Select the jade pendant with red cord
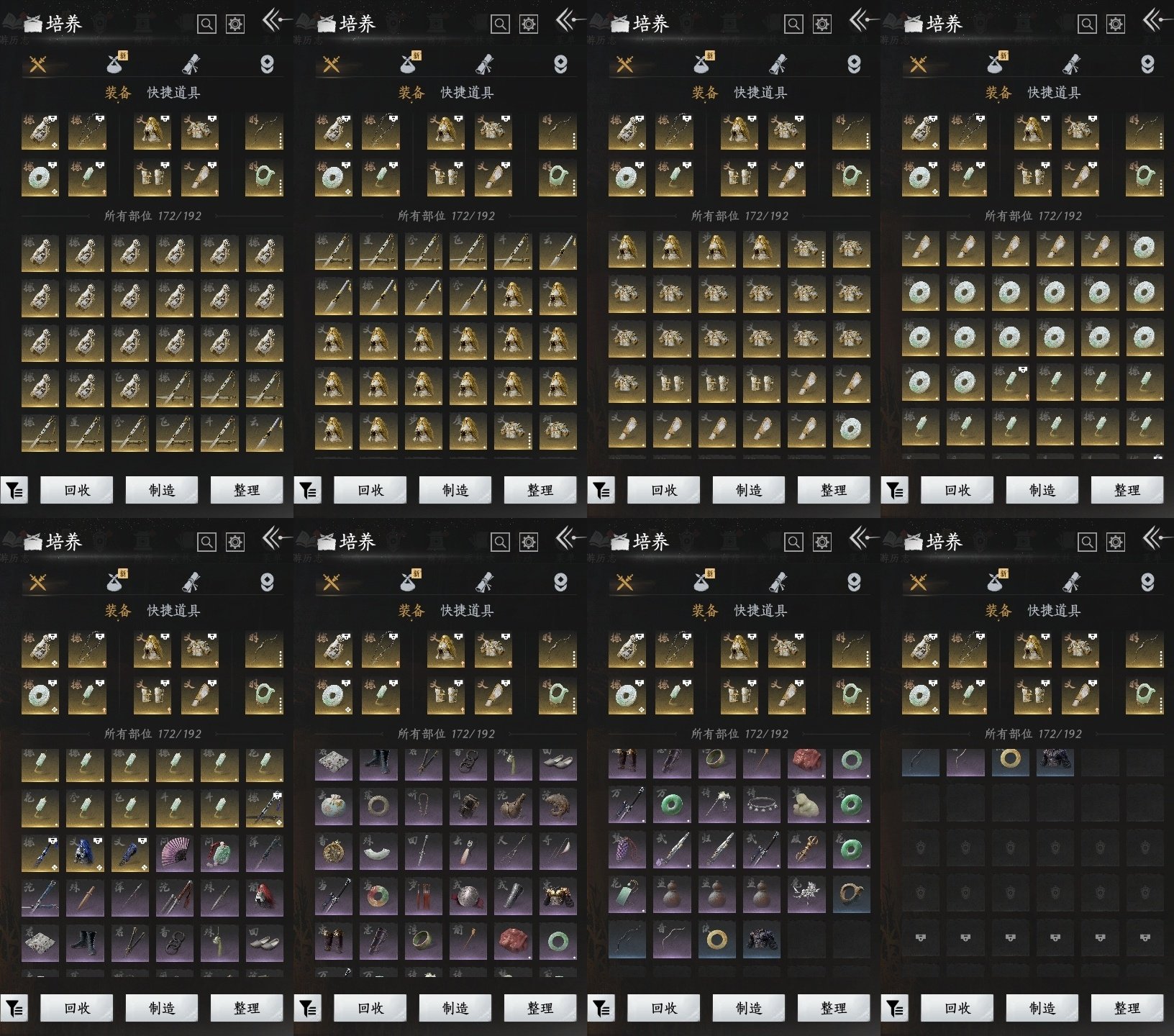Viewport: 1174px width, 1036px height. click(x=219, y=853)
